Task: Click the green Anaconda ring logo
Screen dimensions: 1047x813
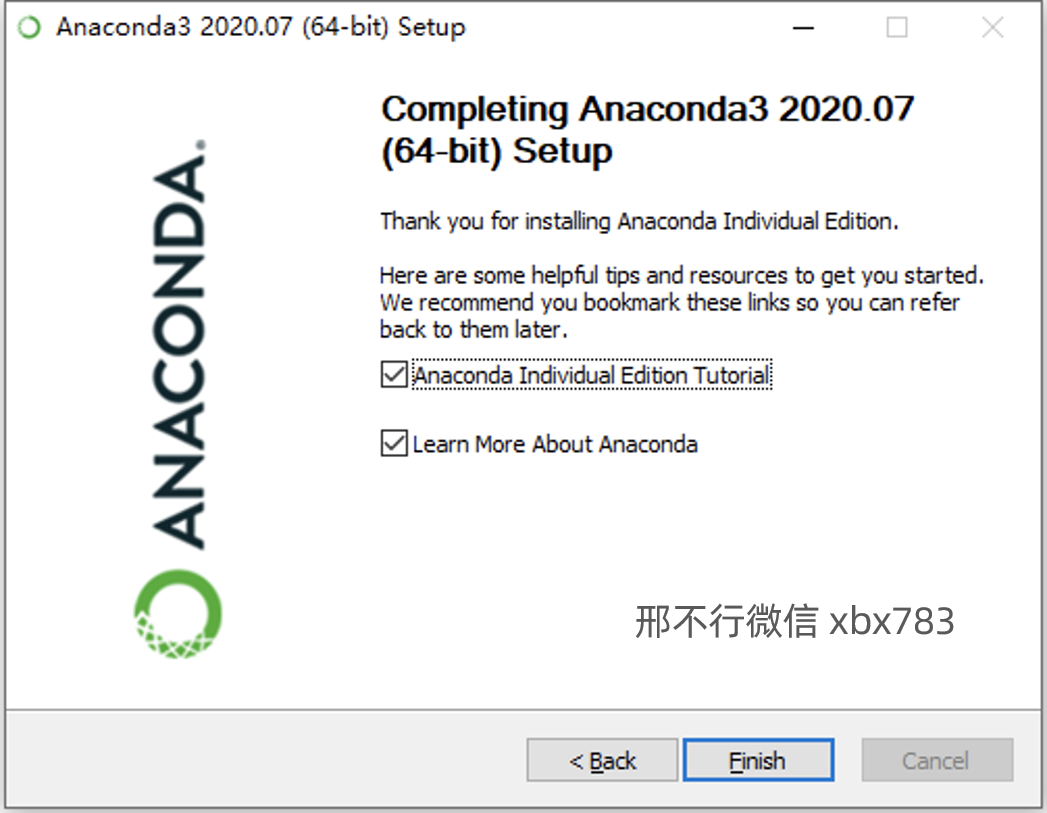Action: click(x=178, y=614)
